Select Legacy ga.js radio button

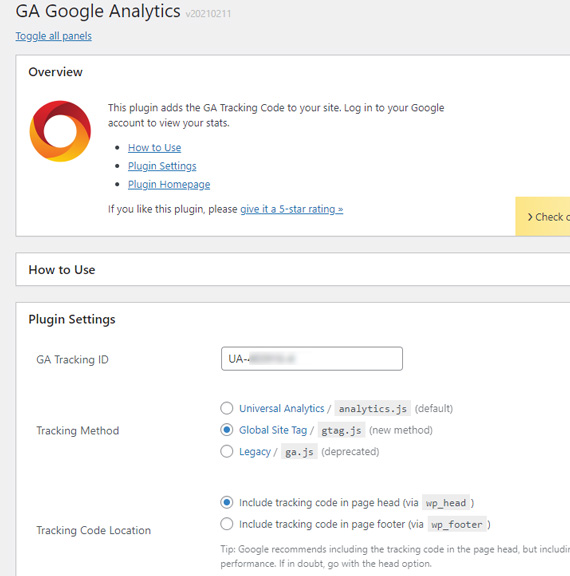pos(227,451)
